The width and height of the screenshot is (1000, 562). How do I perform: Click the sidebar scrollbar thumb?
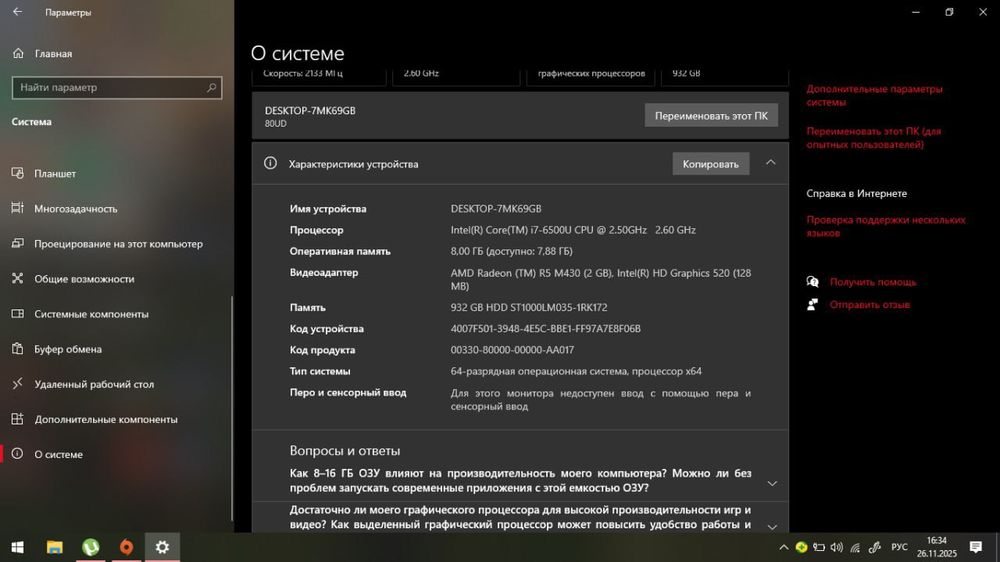tap(232, 408)
